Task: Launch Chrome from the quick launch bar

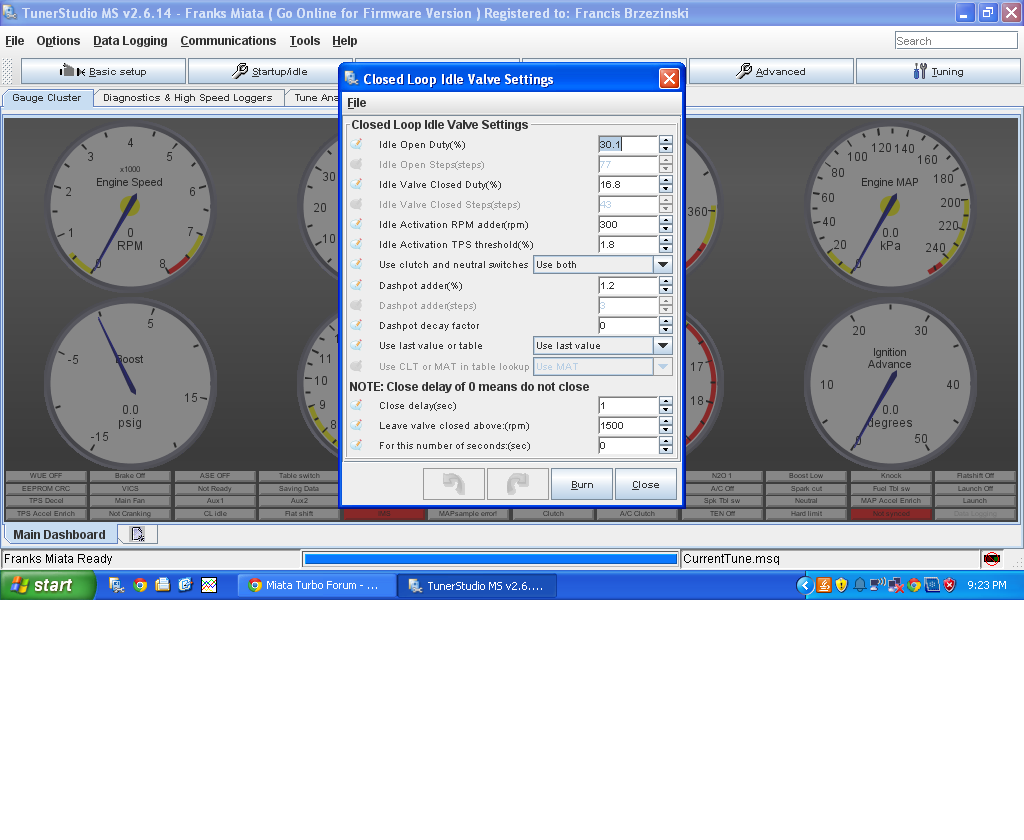Action: pyautogui.click(x=140, y=585)
